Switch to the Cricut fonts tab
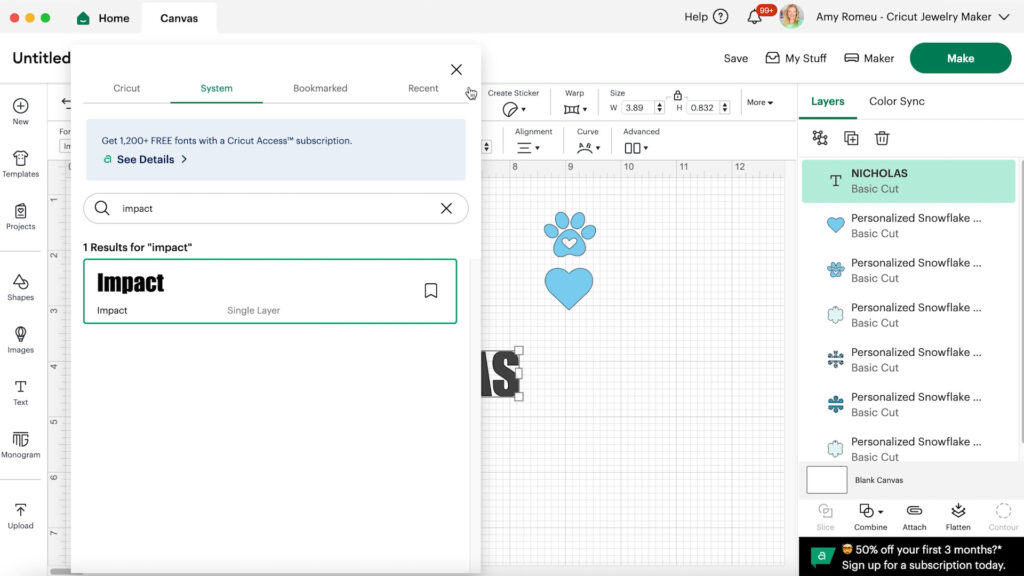This screenshot has width=1024, height=576. pyautogui.click(x=127, y=88)
